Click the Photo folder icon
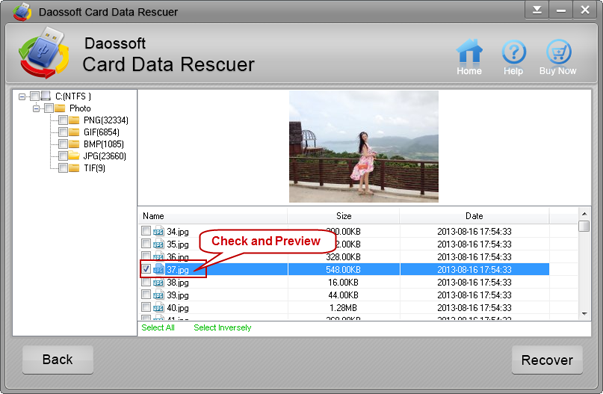The width and height of the screenshot is (603, 394). [60, 108]
